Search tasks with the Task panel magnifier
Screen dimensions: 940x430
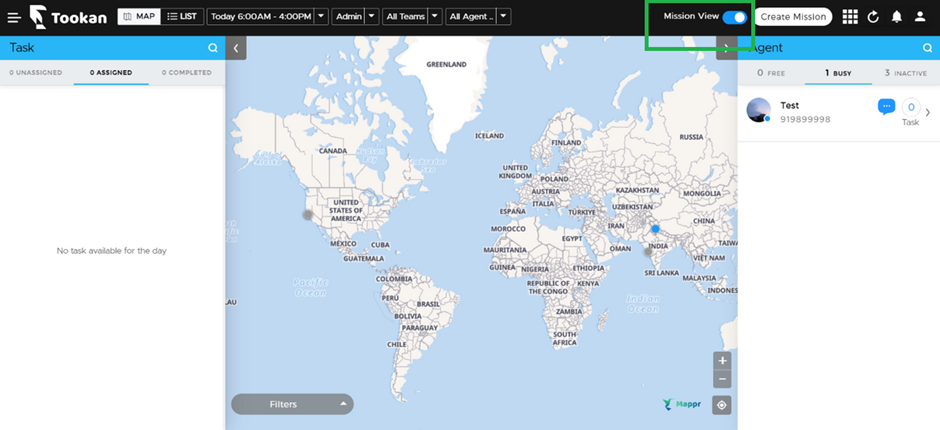213,48
